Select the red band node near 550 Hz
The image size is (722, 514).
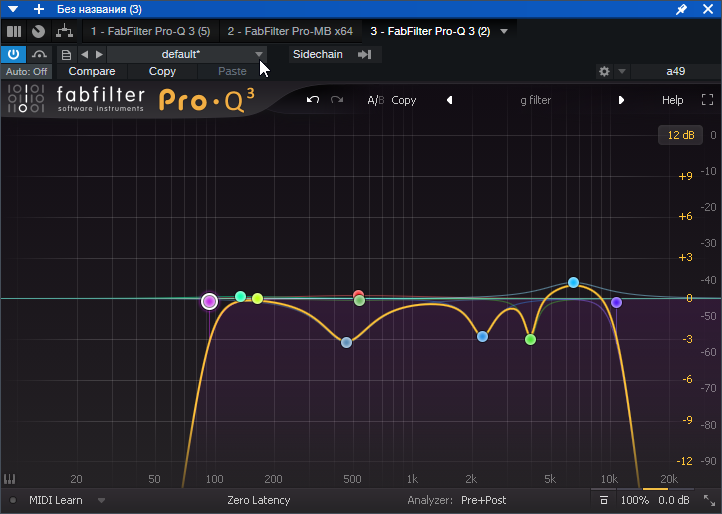tap(358, 294)
